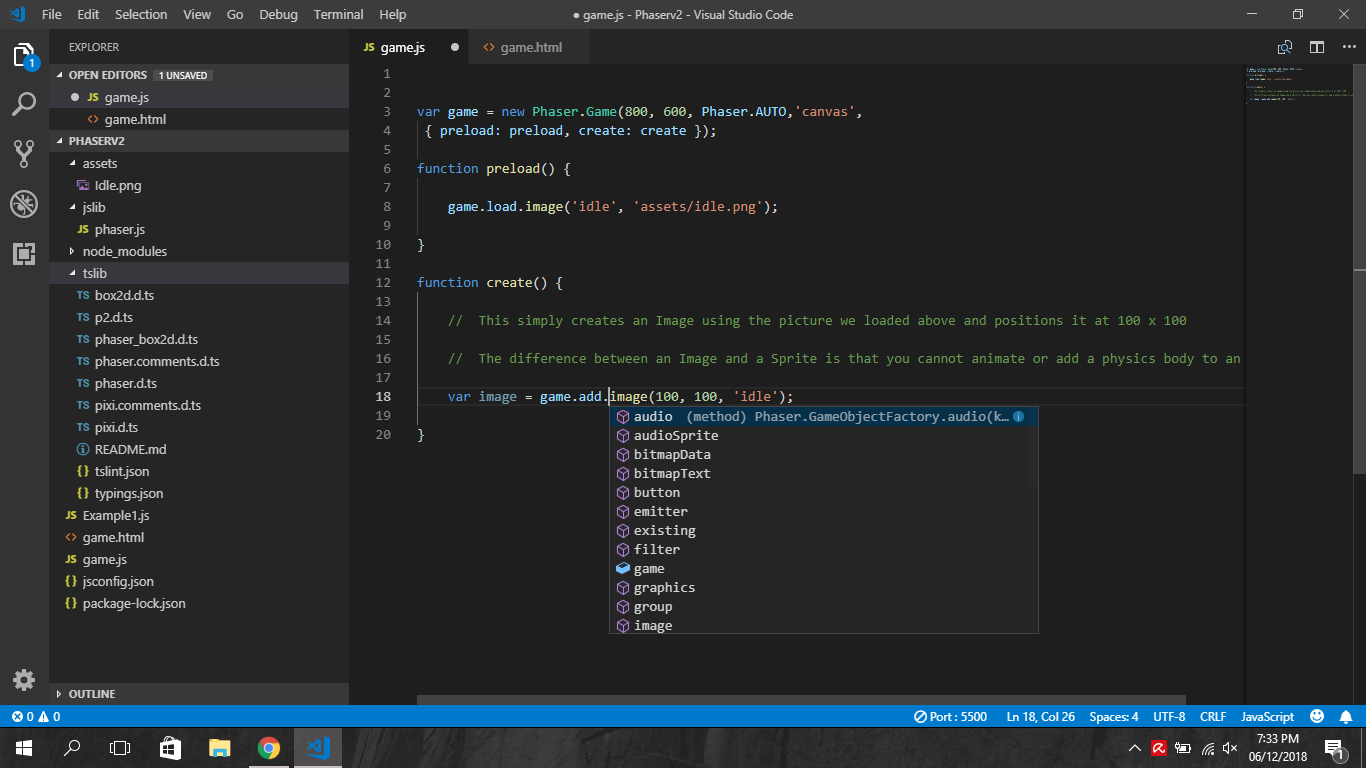The height and width of the screenshot is (768, 1366).
Task: Open File Explorer from taskbar
Action: click(219, 747)
